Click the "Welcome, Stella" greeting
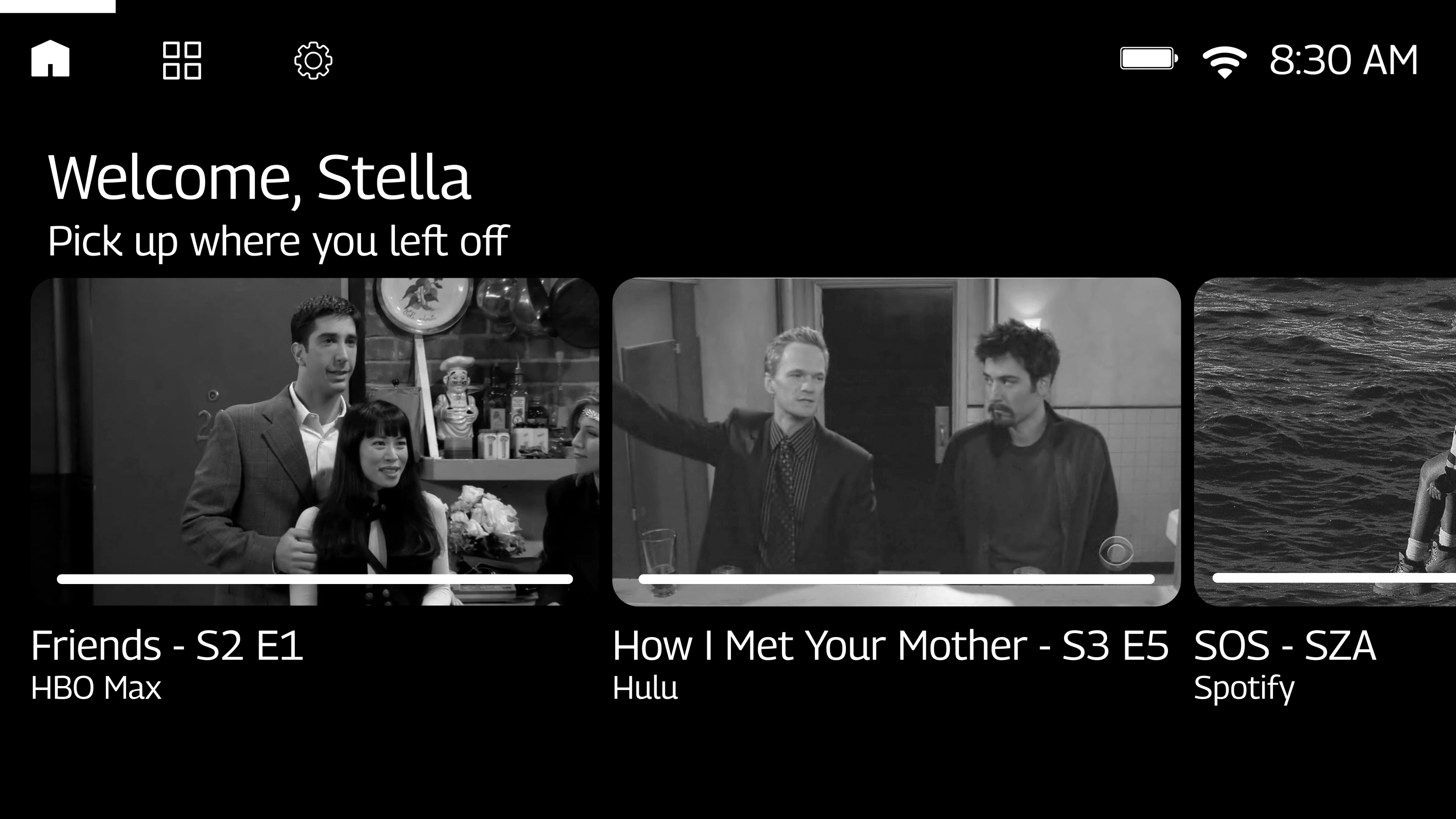 259,178
